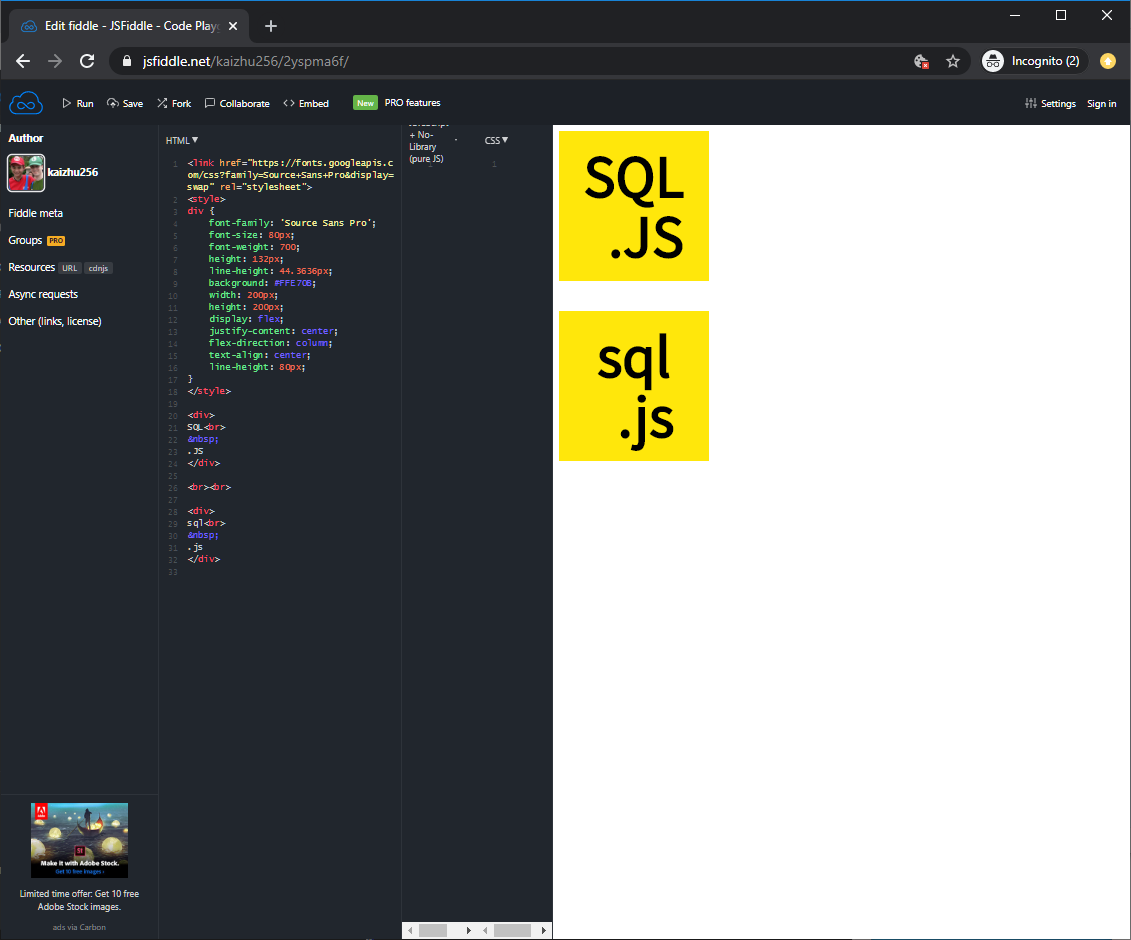This screenshot has width=1131, height=940.
Task: Click the <br><br> code line
Action: (x=209, y=487)
